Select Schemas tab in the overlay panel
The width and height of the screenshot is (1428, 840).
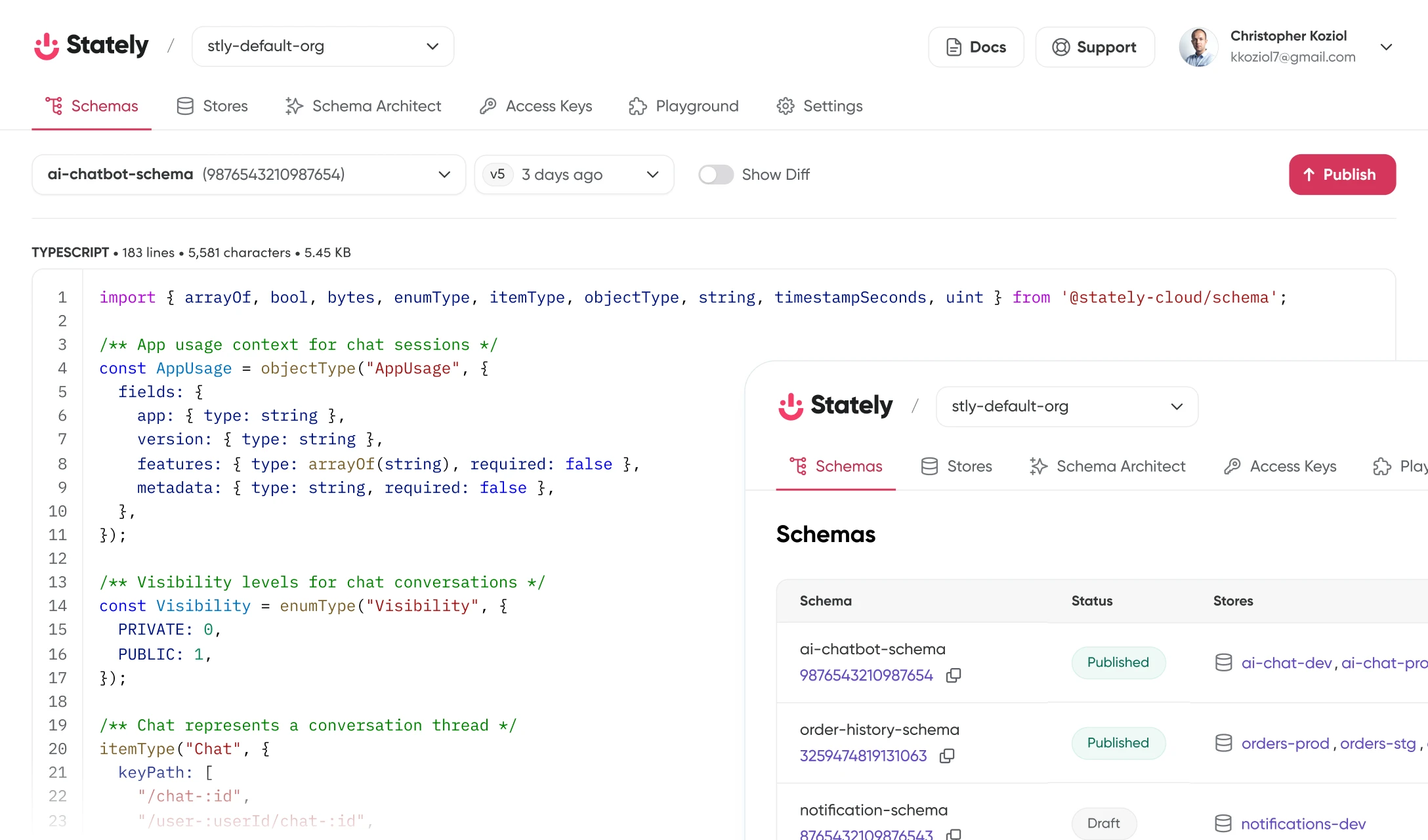[836, 466]
